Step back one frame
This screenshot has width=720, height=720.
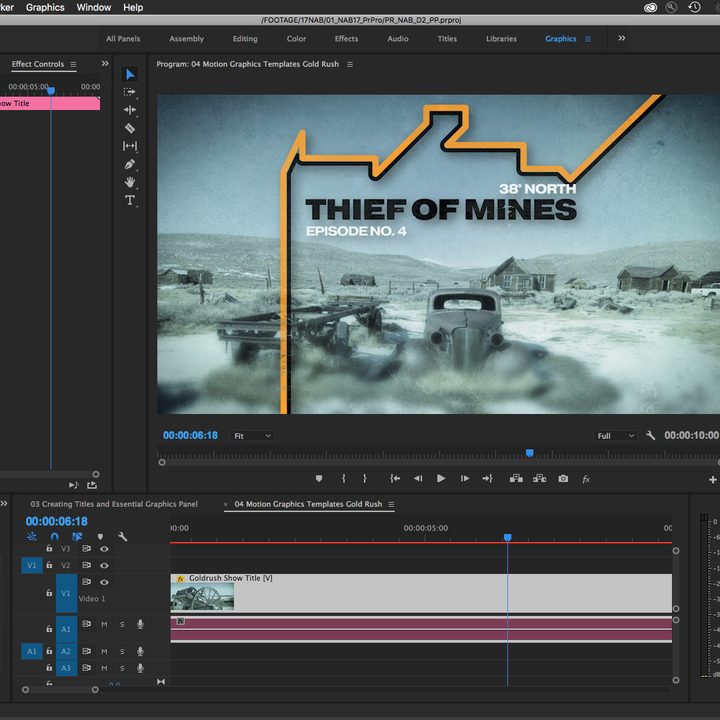point(418,478)
